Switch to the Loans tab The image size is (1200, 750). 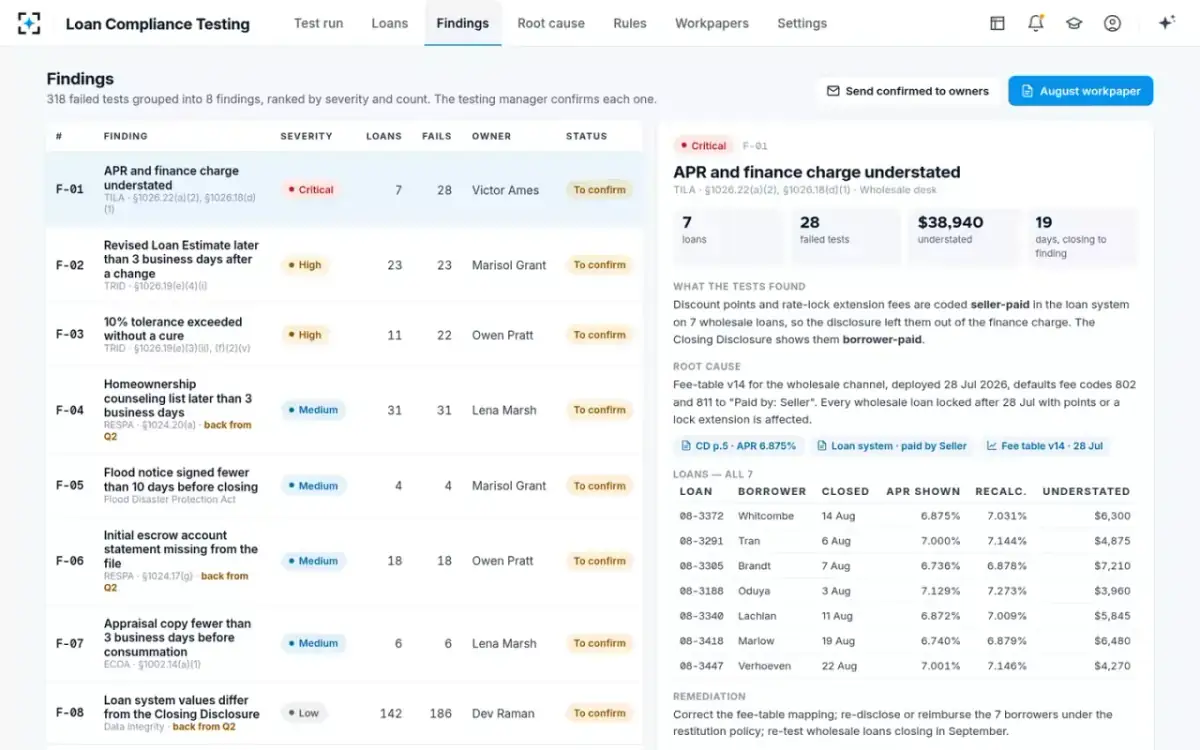tap(389, 23)
